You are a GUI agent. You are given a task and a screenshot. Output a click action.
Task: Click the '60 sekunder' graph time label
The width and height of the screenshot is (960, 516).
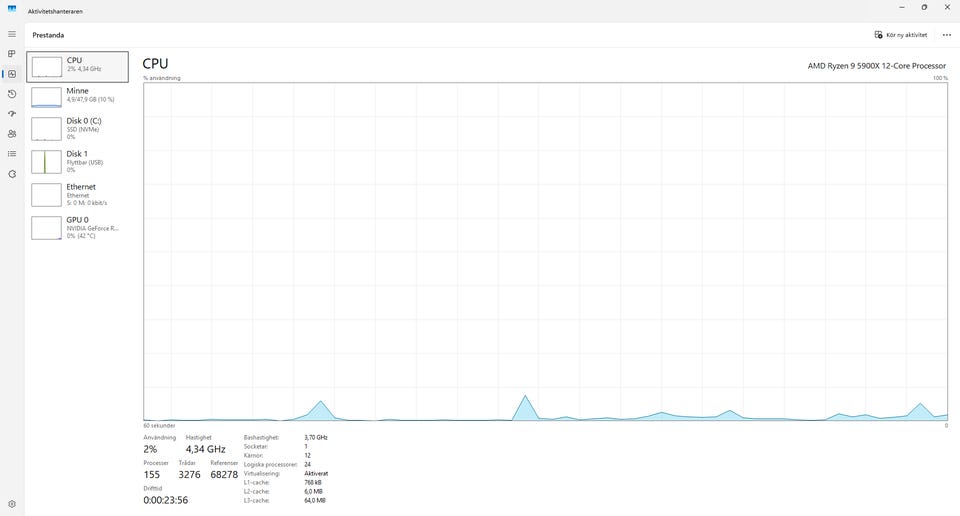click(159, 425)
